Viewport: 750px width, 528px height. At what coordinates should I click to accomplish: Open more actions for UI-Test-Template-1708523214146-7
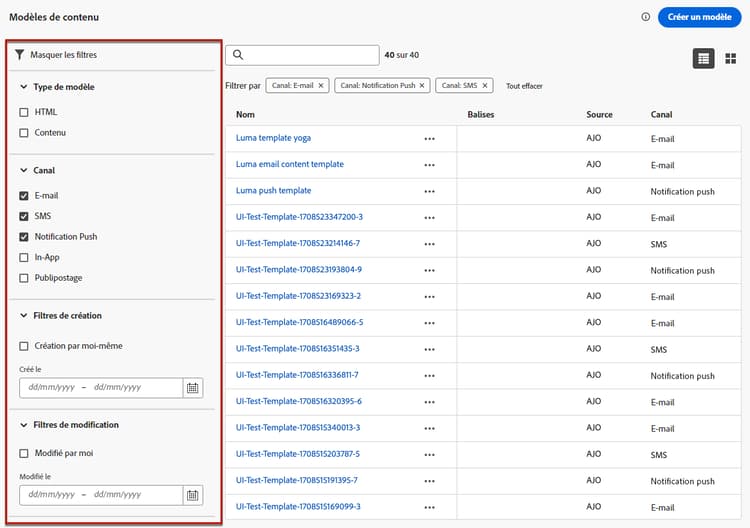[x=430, y=244]
